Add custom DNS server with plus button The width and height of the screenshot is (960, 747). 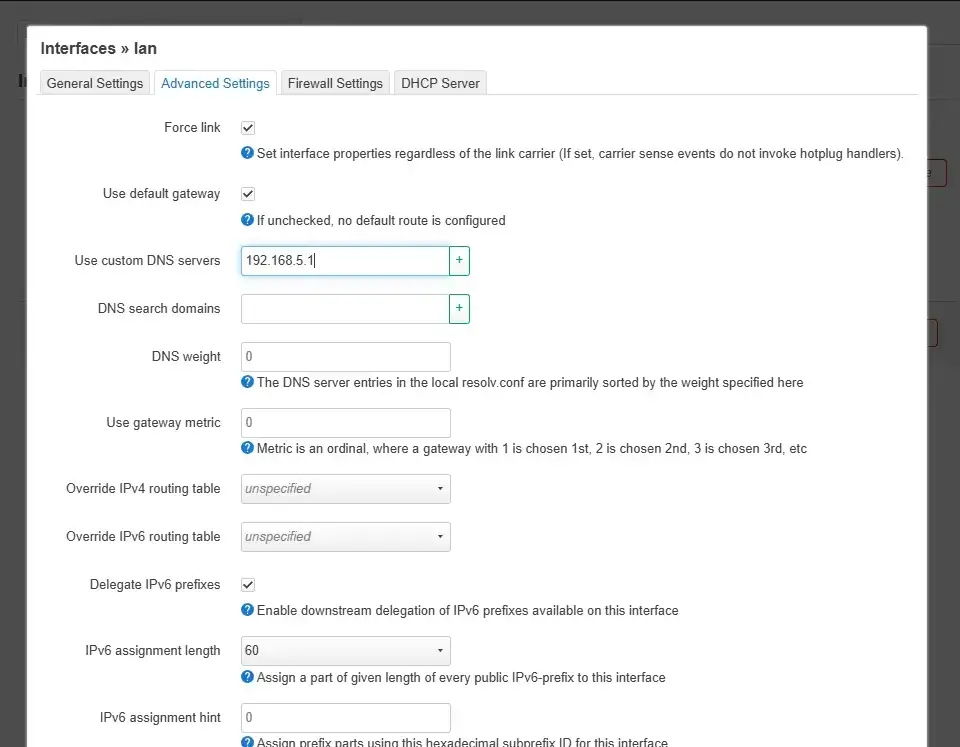[x=459, y=261]
